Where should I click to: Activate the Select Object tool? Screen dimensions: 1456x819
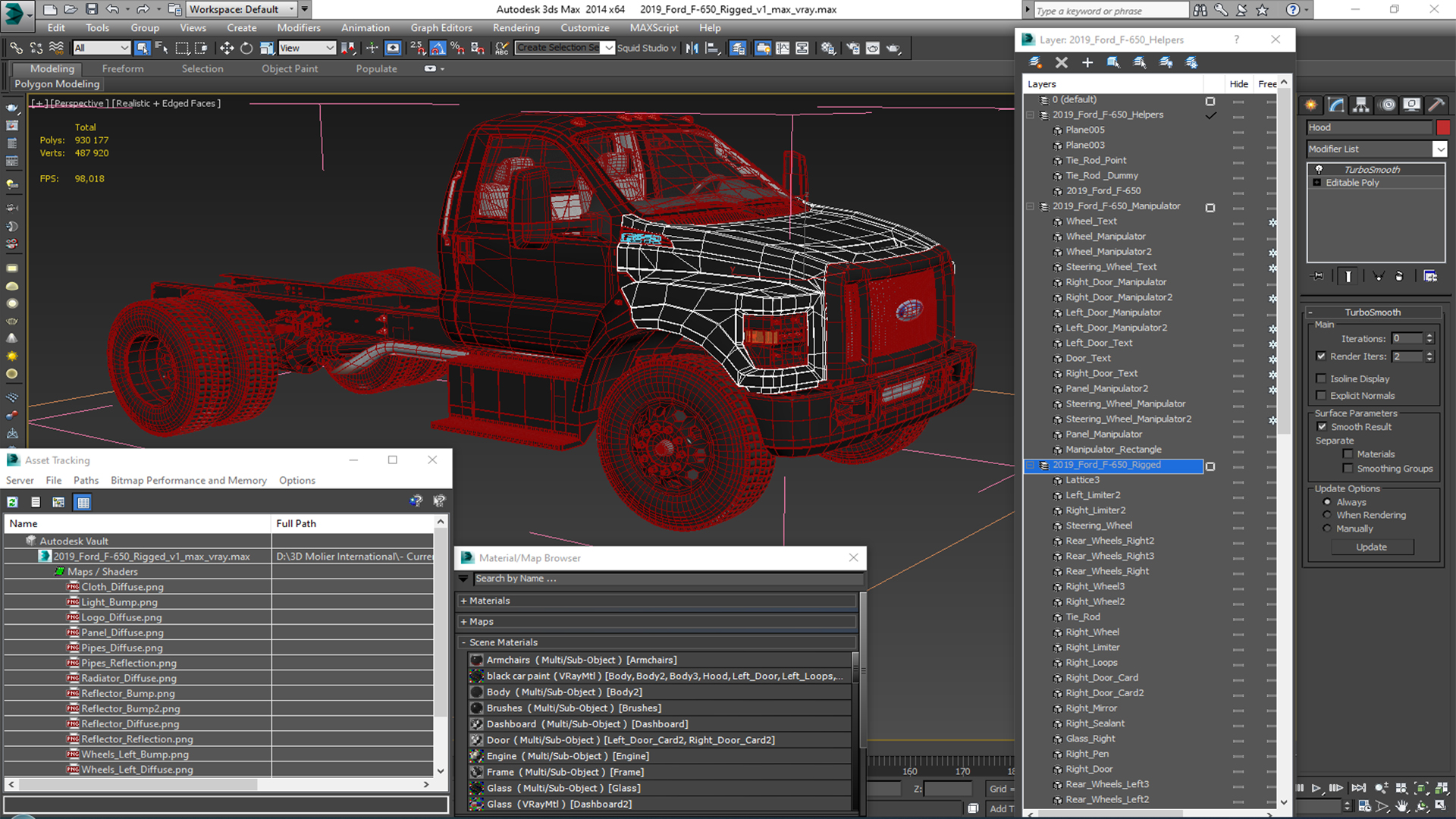[142, 48]
